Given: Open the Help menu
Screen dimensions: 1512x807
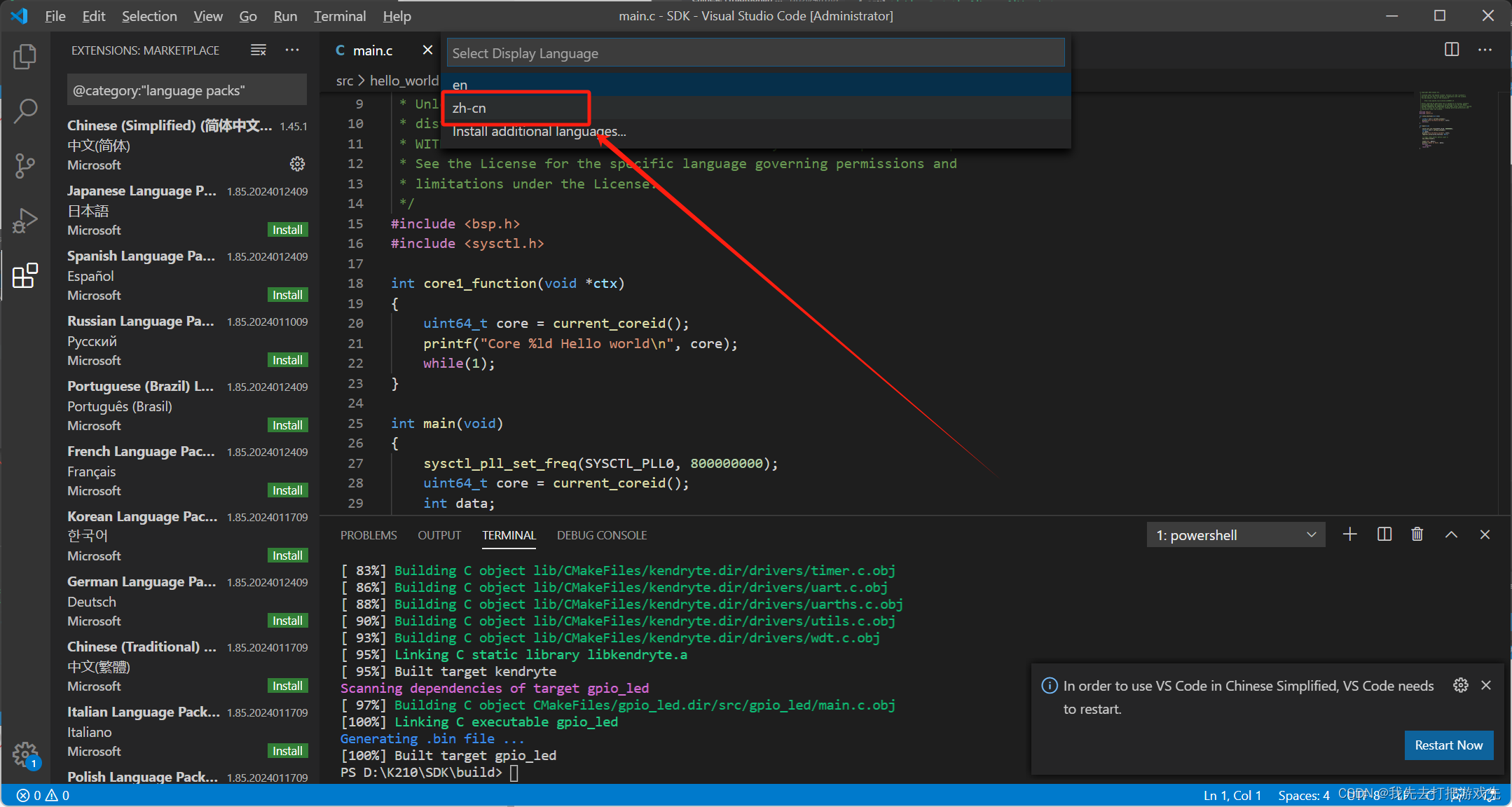Looking at the screenshot, I should tap(397, 16).
